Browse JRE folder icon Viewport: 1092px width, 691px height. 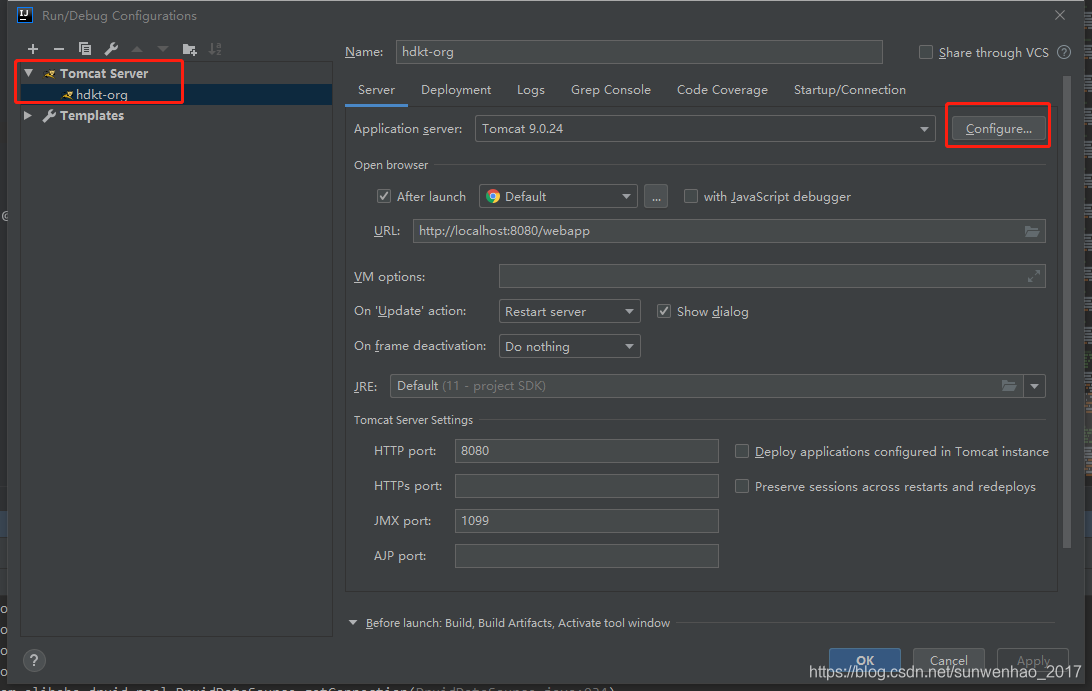[x=1008, y=386]
